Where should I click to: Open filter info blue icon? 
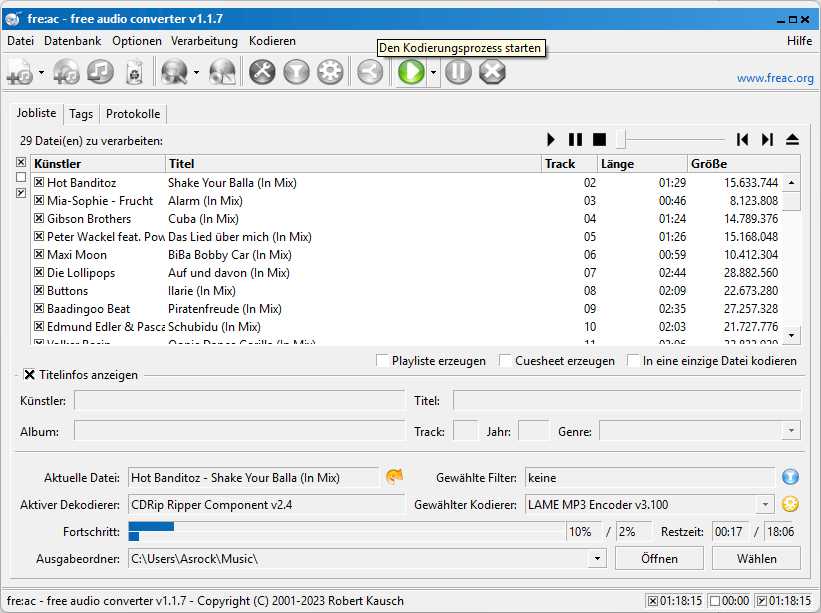click(x=790, y=476)
